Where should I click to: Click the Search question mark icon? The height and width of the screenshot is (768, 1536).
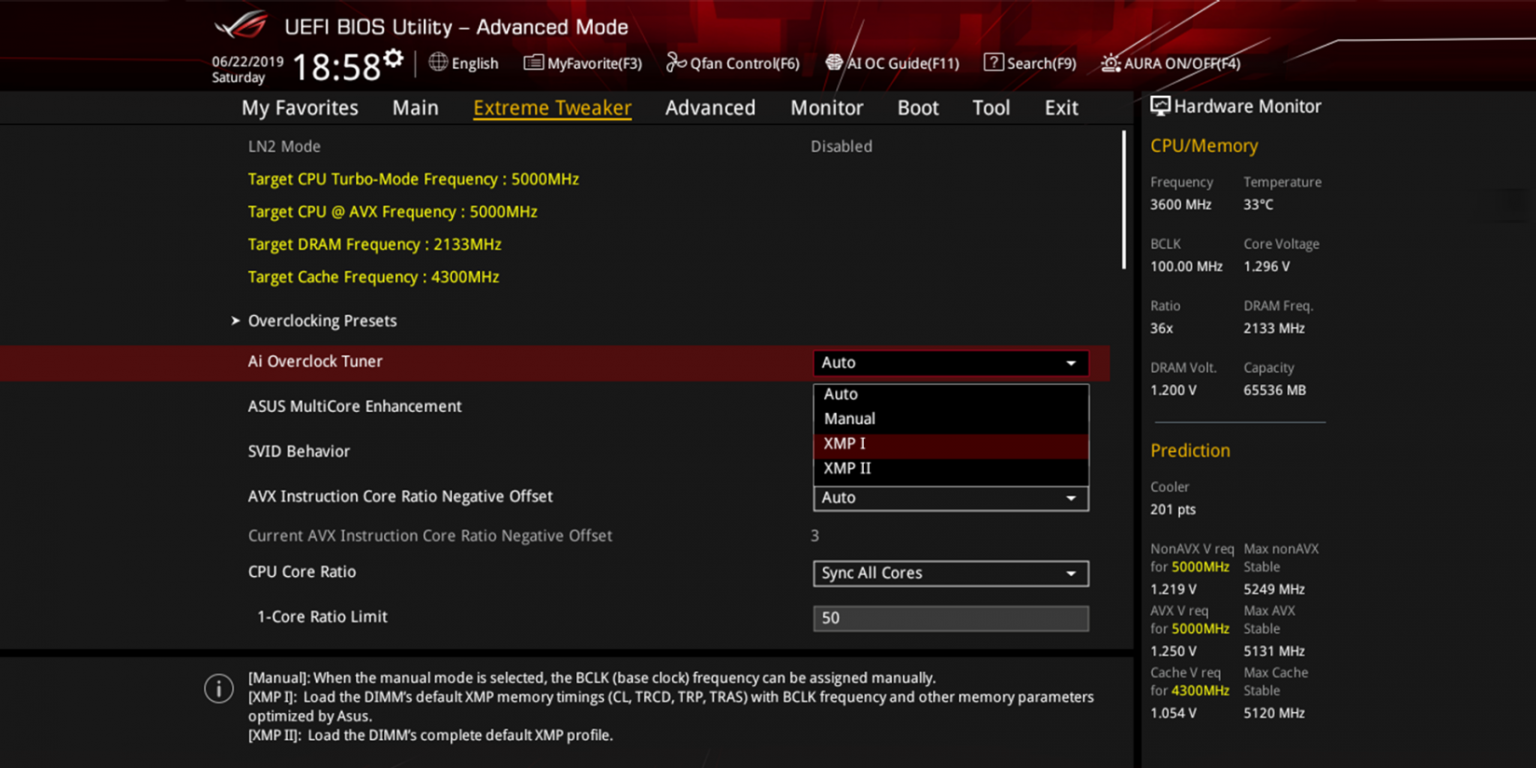pos(993,63)
